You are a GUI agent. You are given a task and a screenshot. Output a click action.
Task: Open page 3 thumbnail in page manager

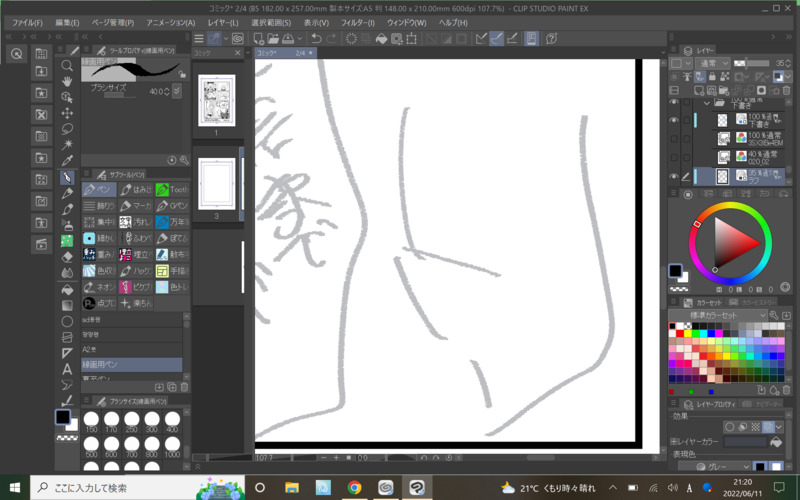tap(217, 184)
